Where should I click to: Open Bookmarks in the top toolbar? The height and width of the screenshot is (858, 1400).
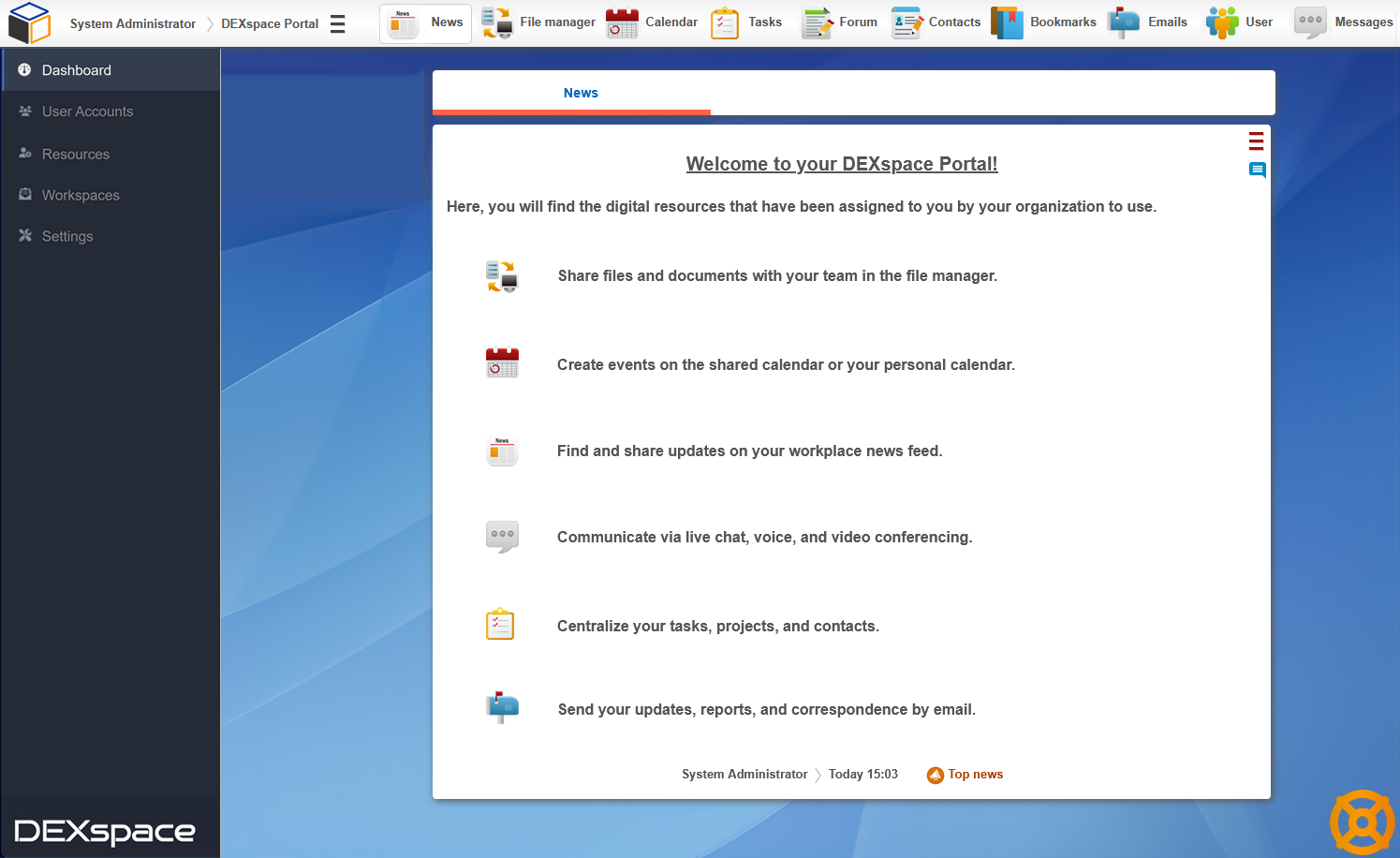click(1043, 22)
